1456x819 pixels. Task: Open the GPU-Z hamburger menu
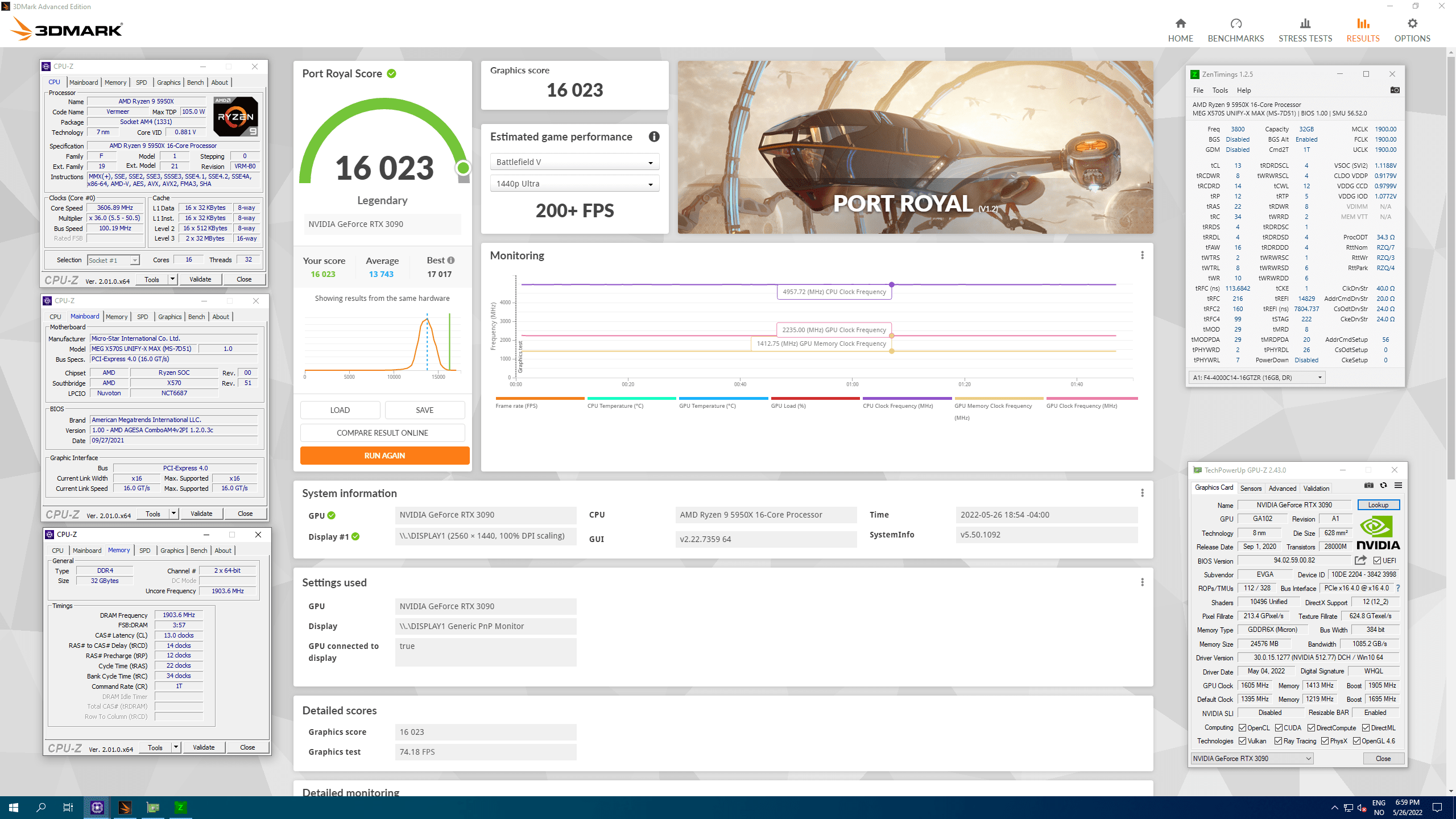pyautogui.click(x=1398, y=485)
